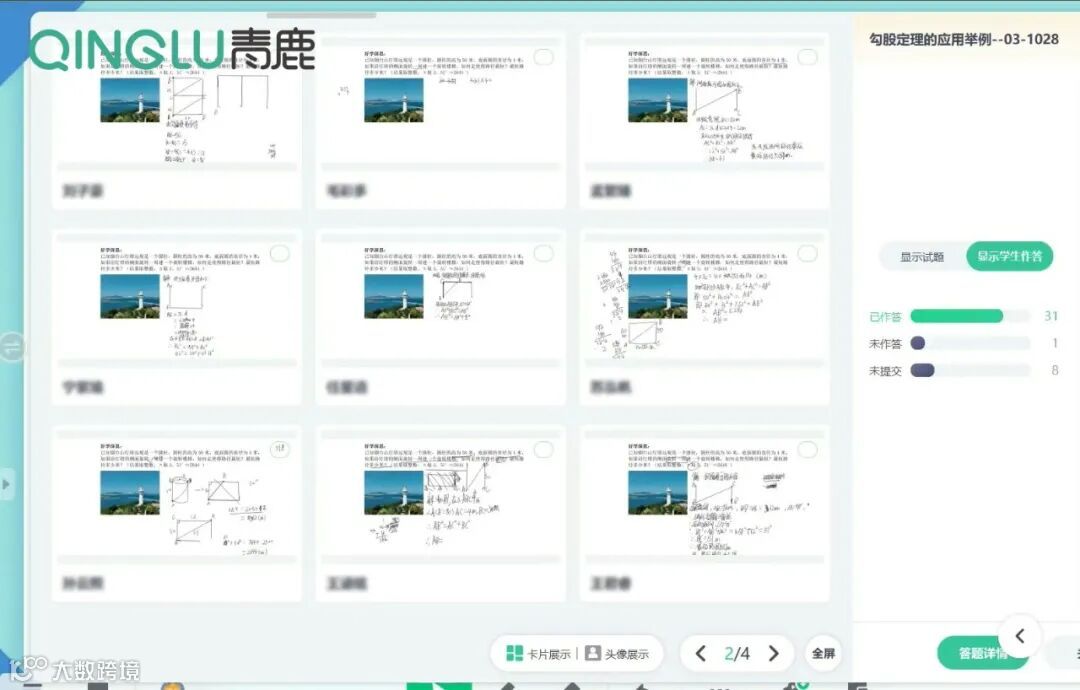1080x690 pixels.
Task: Tick selection circle on bottom-row right card
Action: coord(807,450)
